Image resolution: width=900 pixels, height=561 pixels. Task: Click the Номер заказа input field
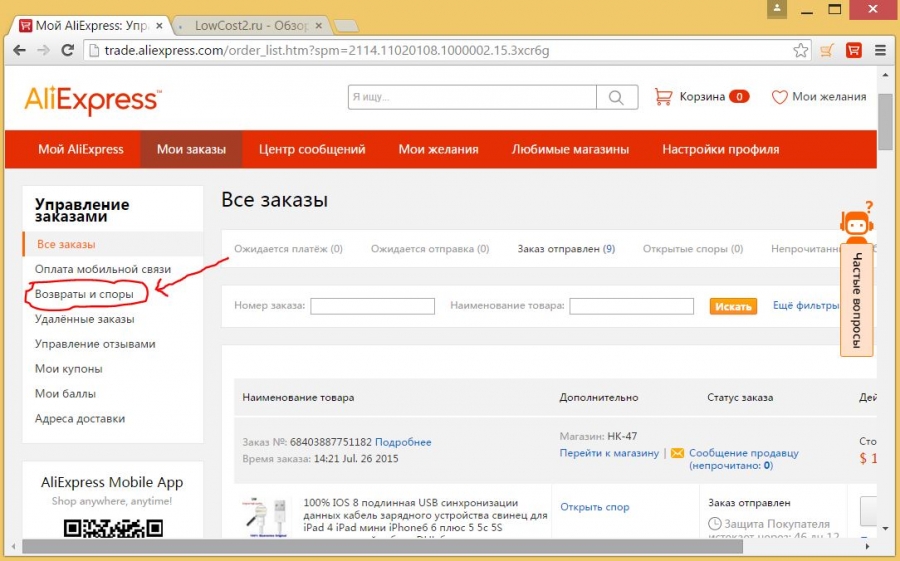373,306
